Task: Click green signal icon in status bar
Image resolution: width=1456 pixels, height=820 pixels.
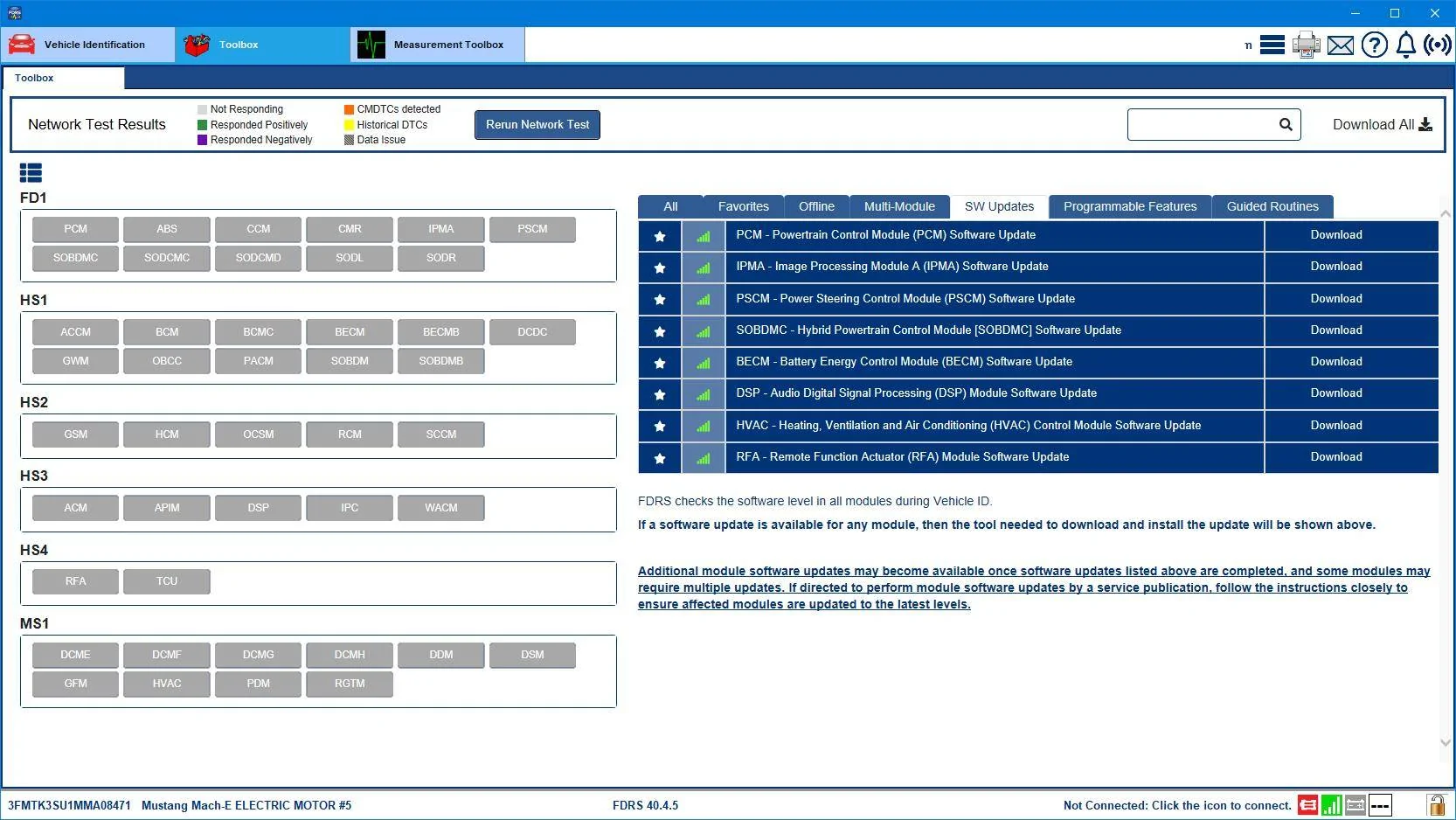Action: coord(1332,805)
